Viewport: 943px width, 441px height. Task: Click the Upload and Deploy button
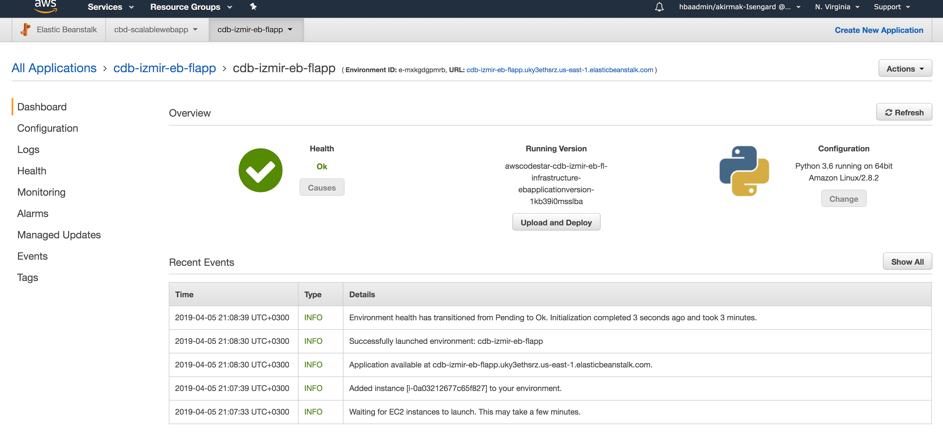point(556,223)
